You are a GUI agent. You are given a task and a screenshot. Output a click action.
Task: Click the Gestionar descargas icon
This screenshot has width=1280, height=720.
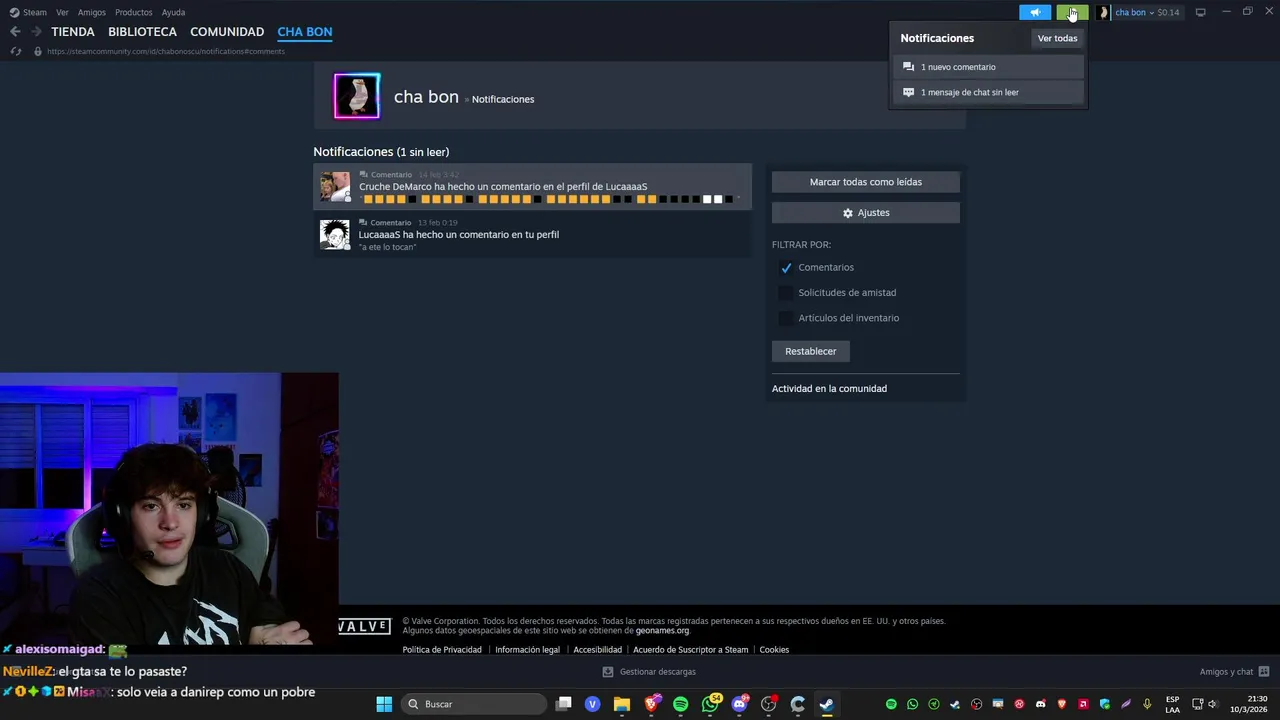point(608,672)
